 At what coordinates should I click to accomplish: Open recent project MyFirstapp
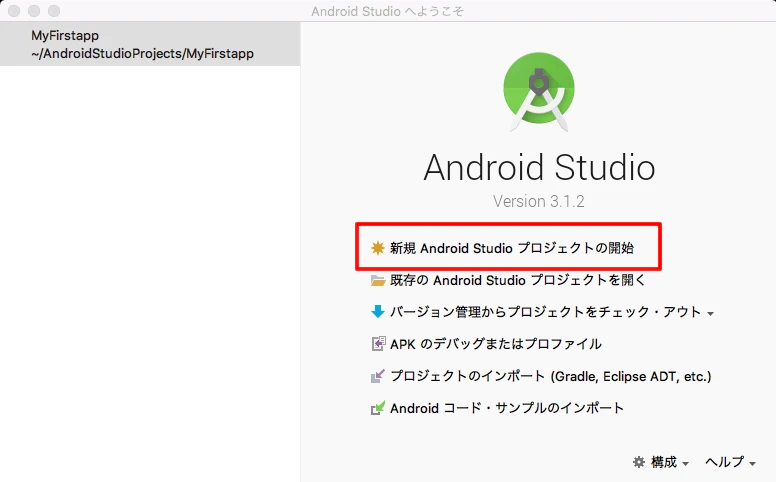click(x=150, y=44)
